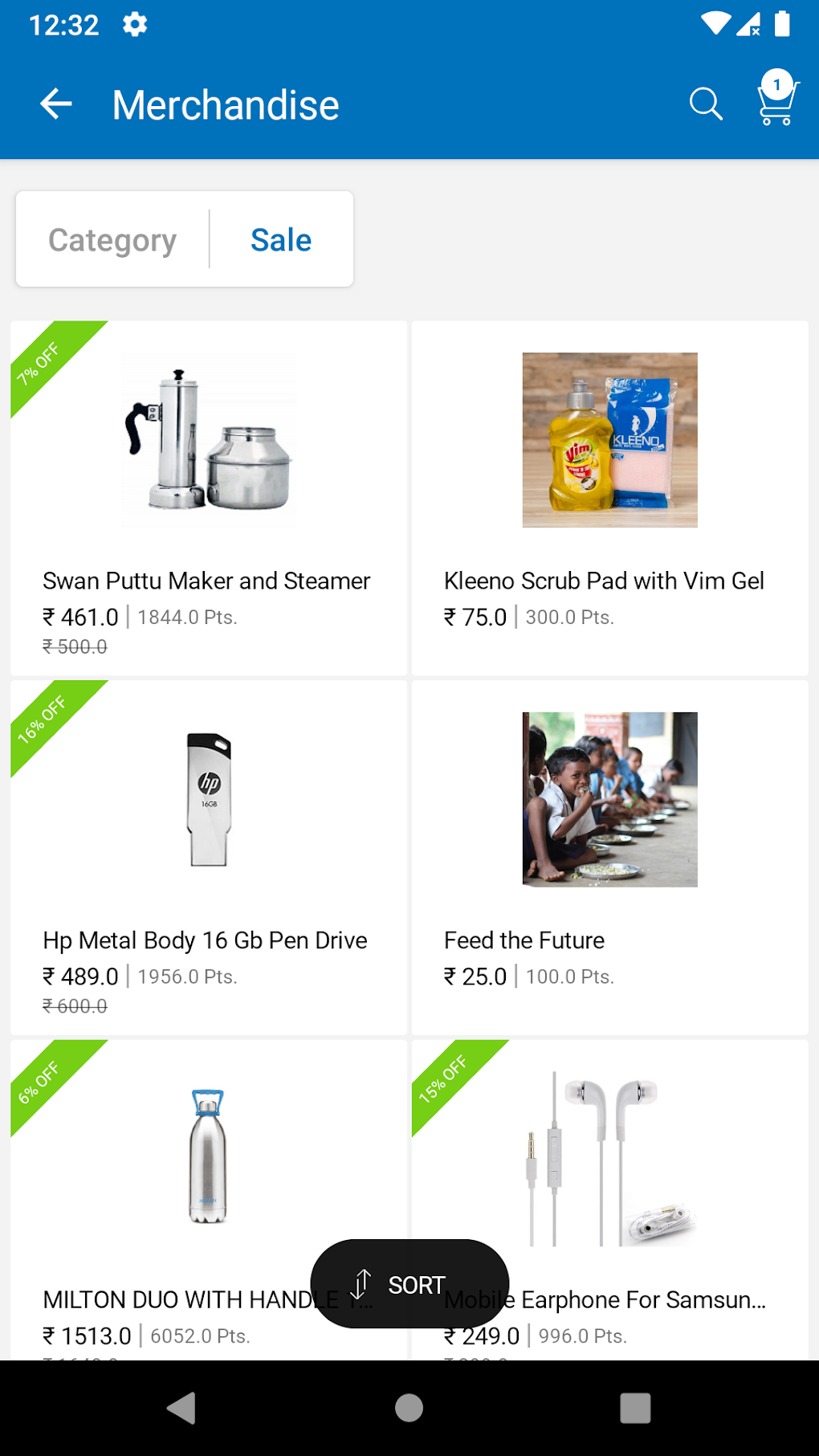Image resolution: width=819 pixels, height=1456 pixels.
Task: Go back using the arrow icon
Action: click(56, 104)
